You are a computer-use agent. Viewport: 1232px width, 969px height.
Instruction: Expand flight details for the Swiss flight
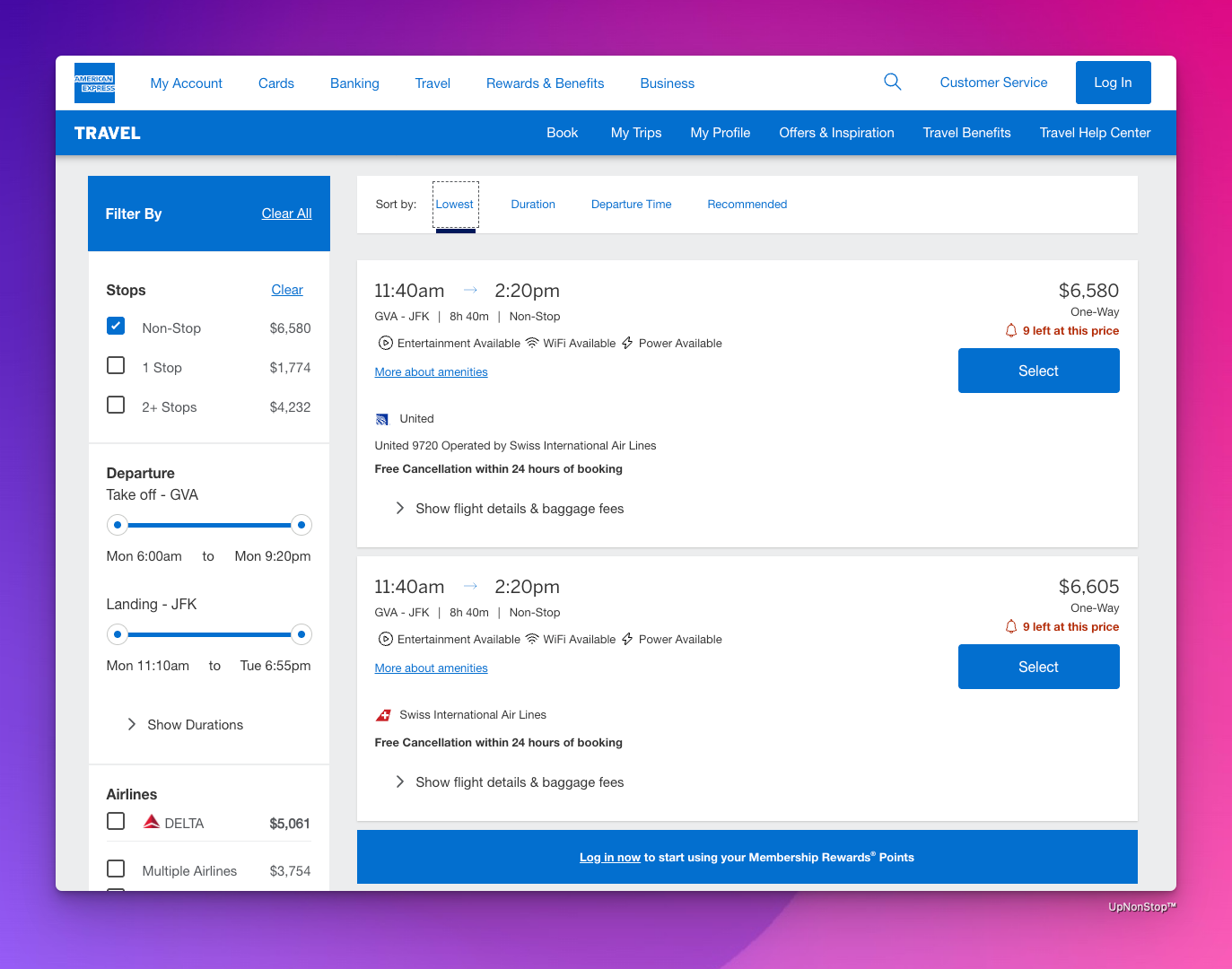point(509,782)
